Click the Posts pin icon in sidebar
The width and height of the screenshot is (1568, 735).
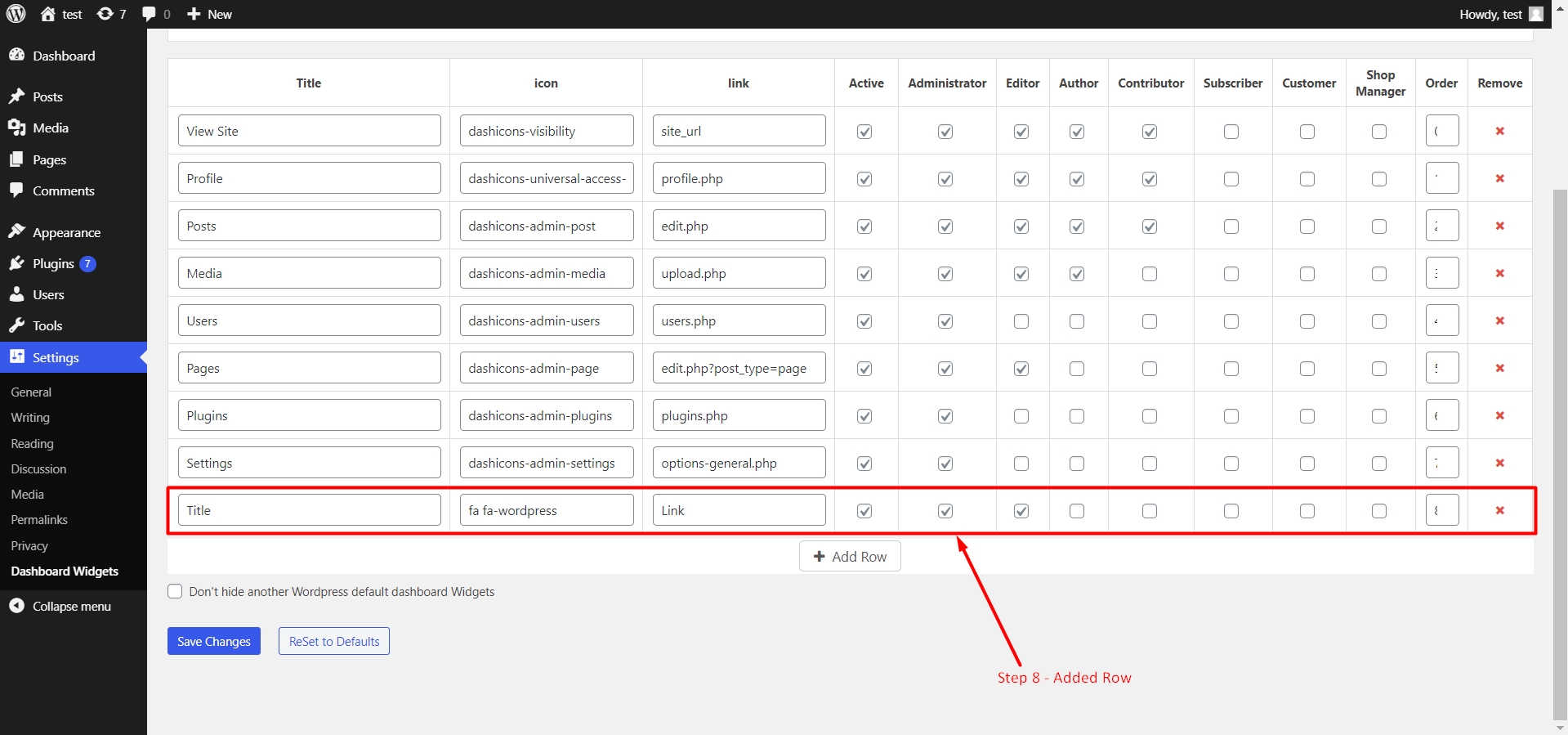point(16,96)
